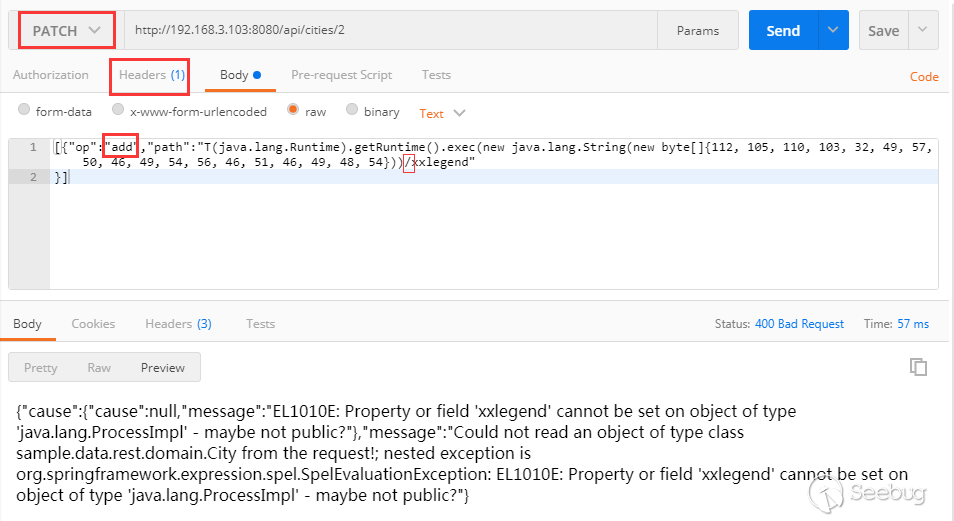
Task: Select the raw radio option
Action: coord(293,110)
